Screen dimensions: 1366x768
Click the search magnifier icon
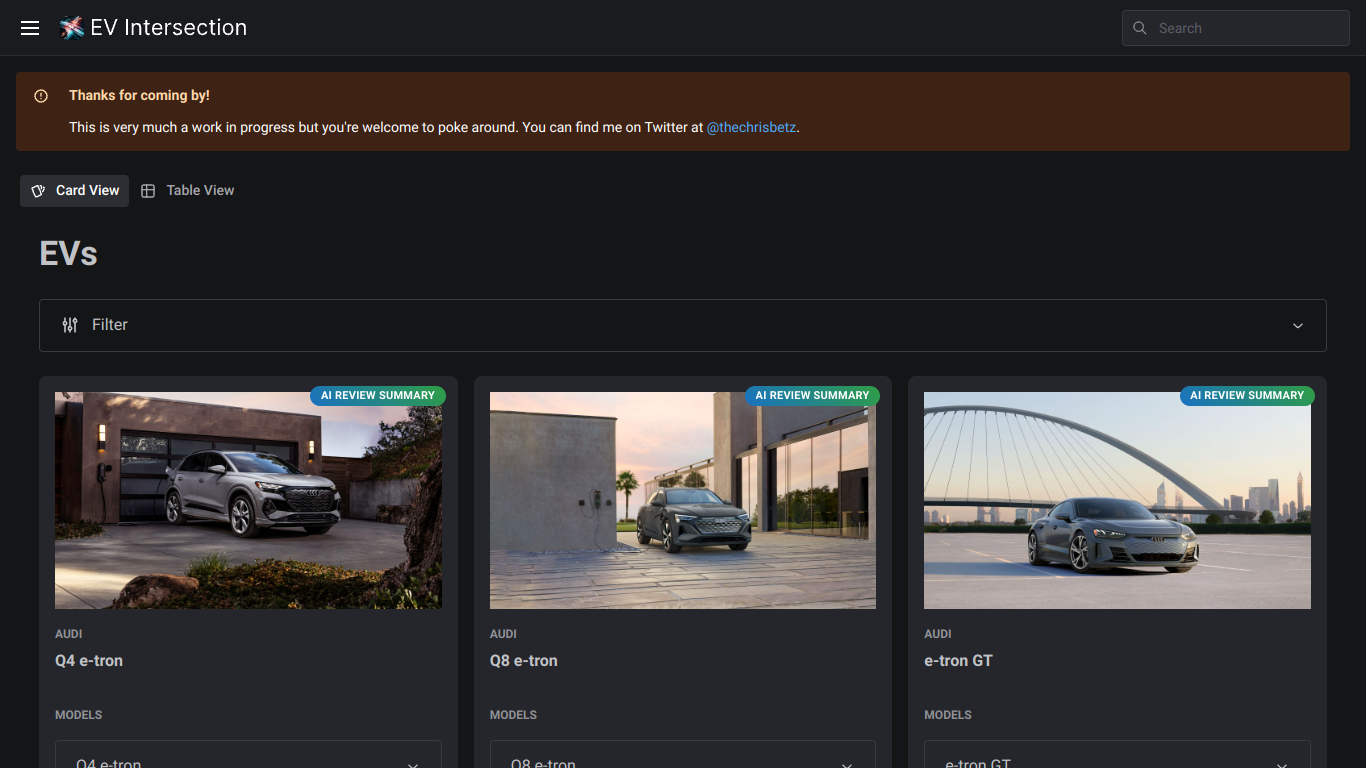[1140, 28]
